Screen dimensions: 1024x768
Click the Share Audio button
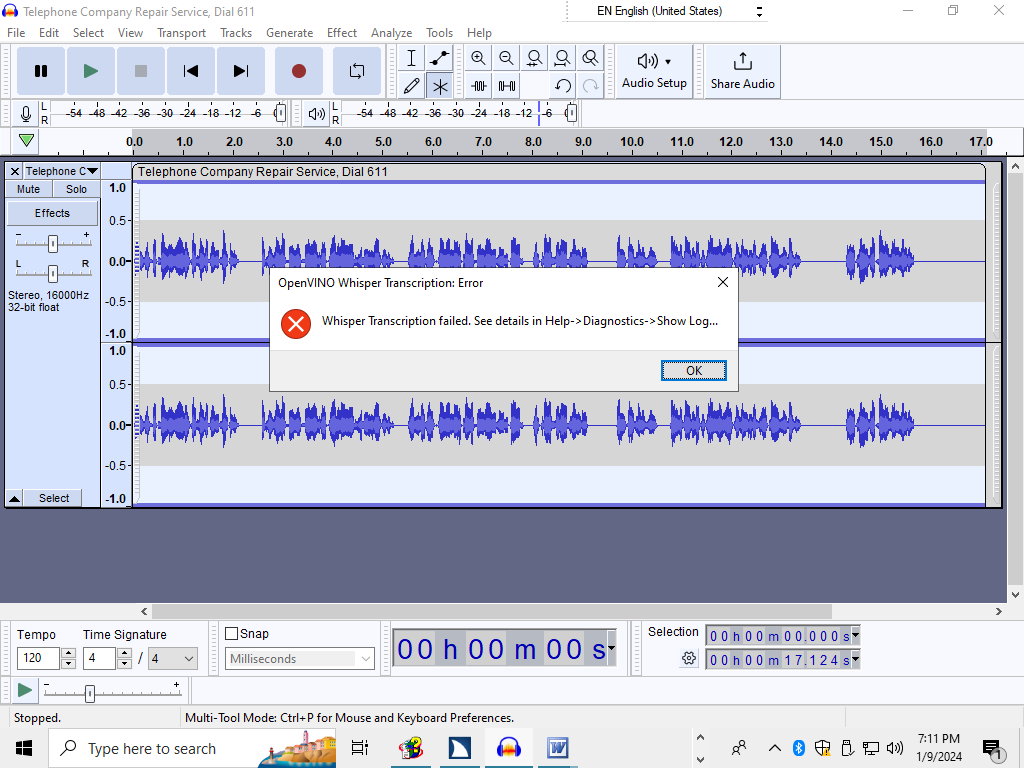pyautogui.click(x=743, y=71)
